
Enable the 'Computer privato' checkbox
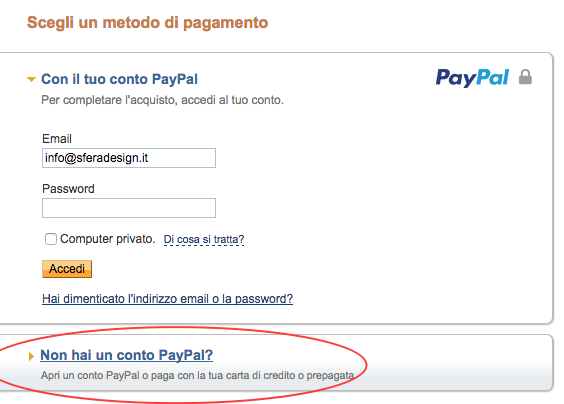click(x=51, y=239)
